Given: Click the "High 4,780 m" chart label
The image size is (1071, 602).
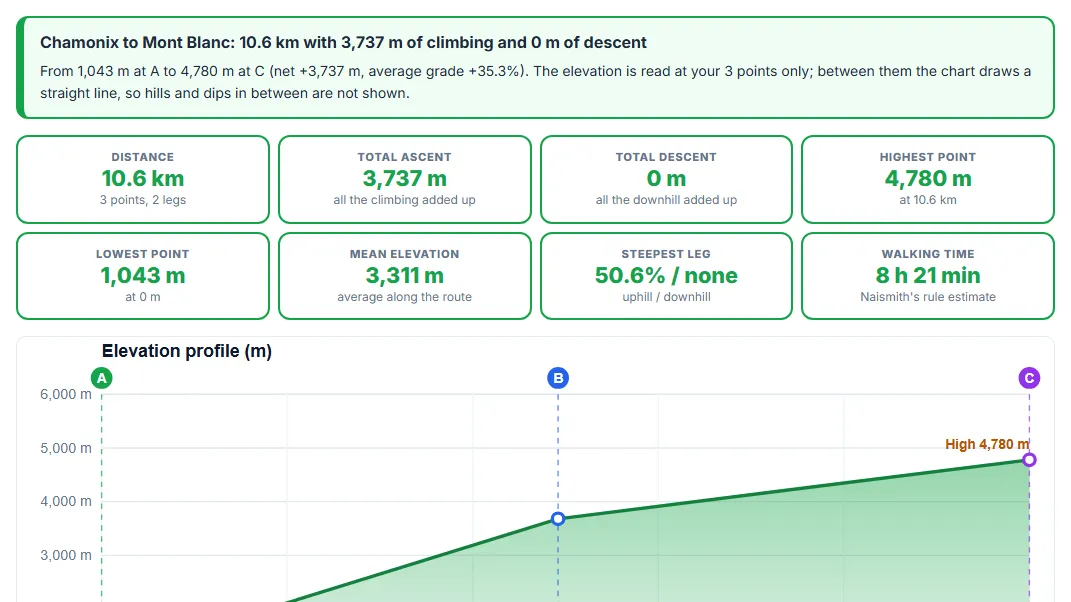Looking at the screenshot, I should pos(987,444).
